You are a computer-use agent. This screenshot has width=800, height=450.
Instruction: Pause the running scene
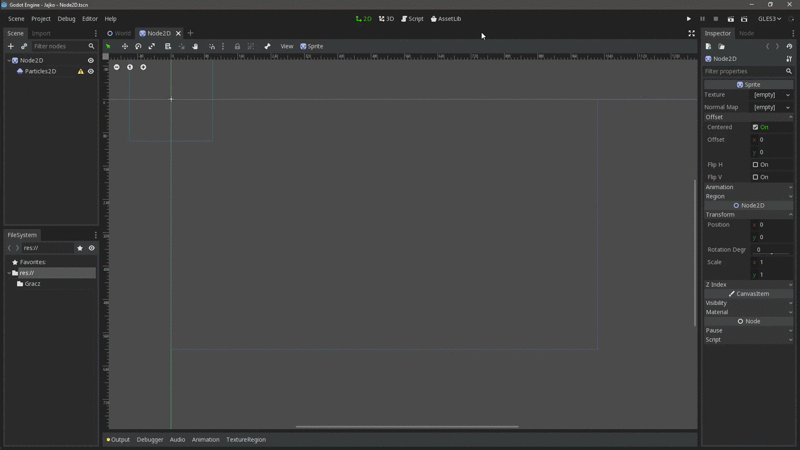pyautogui.click(x=703, y=19)
